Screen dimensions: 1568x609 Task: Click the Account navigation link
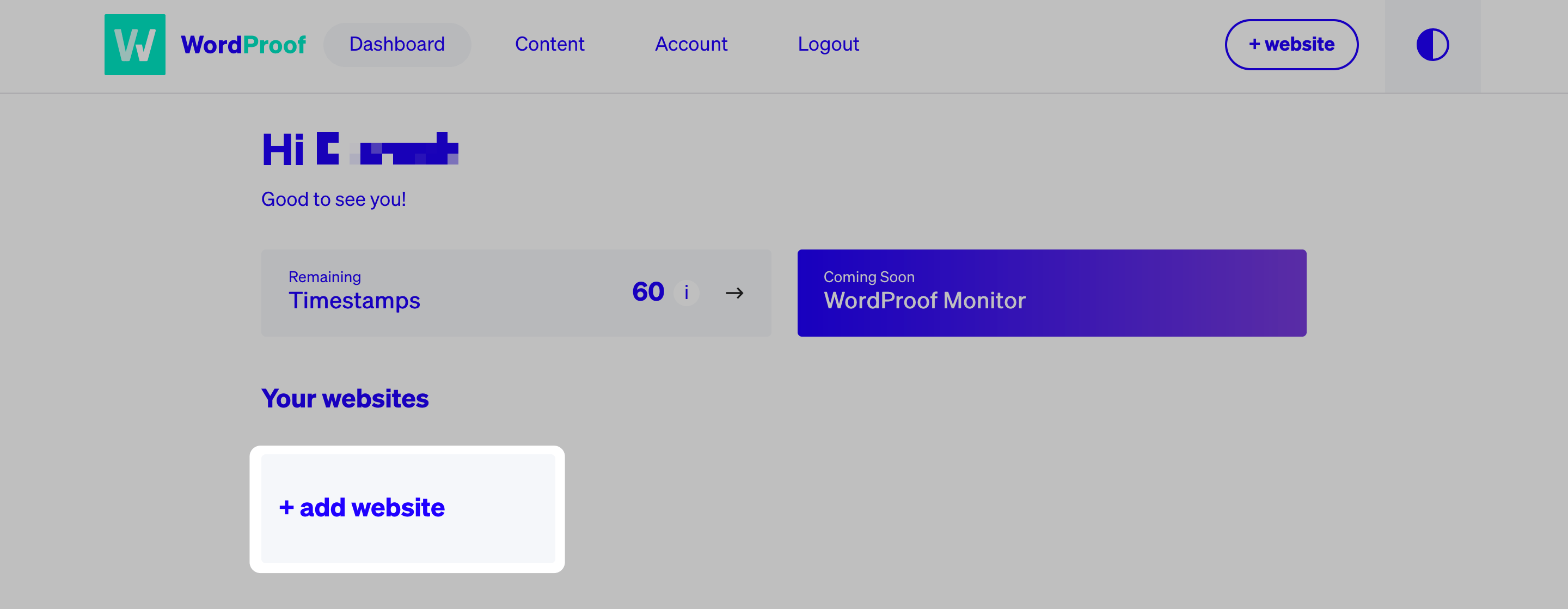coord(691,45)
